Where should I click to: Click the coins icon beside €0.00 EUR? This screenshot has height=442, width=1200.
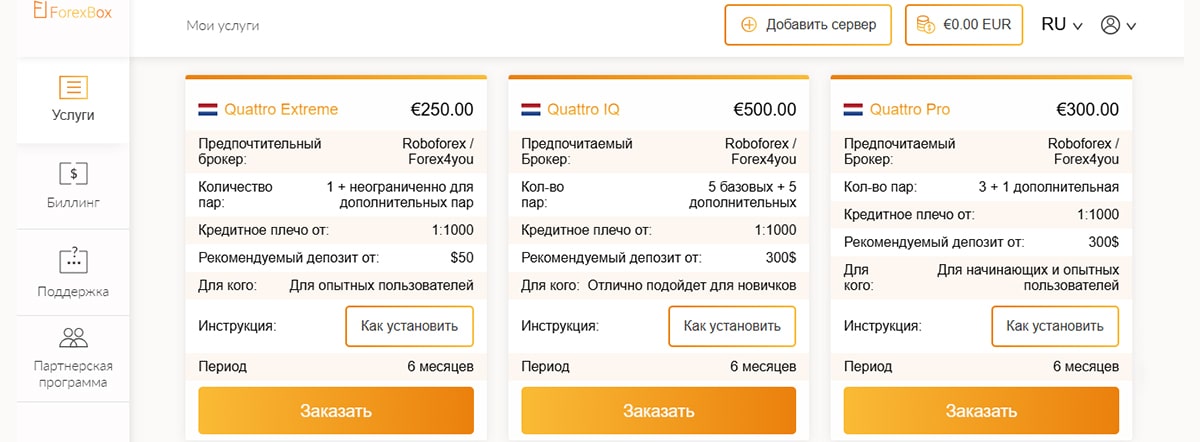click(925, 25)
